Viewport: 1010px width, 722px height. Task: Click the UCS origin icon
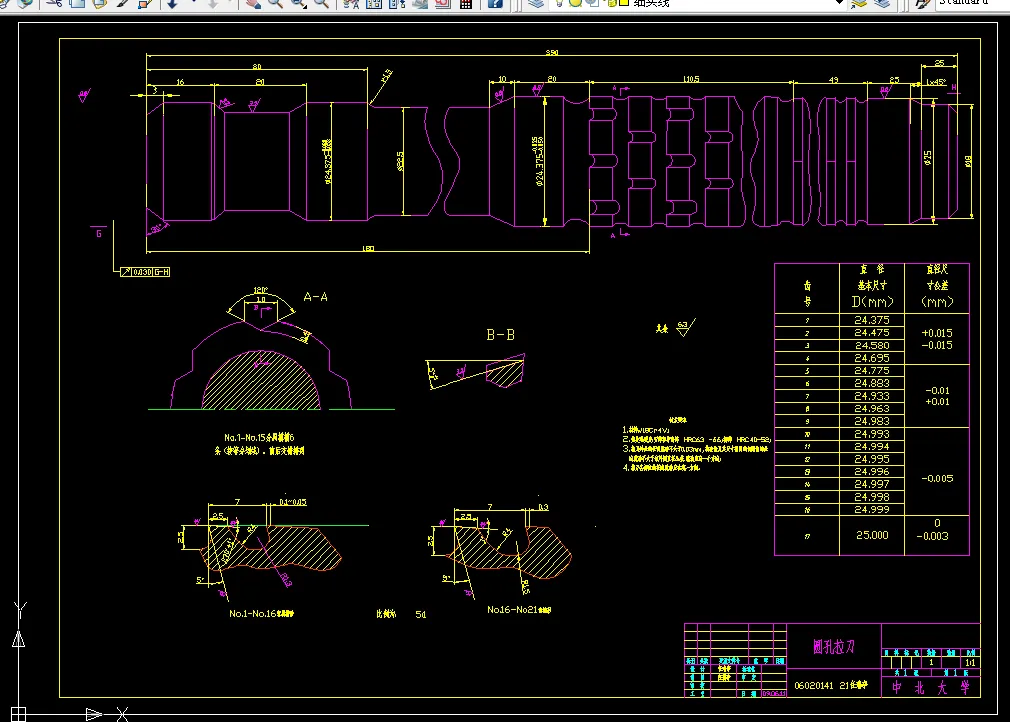click(19, 714)
